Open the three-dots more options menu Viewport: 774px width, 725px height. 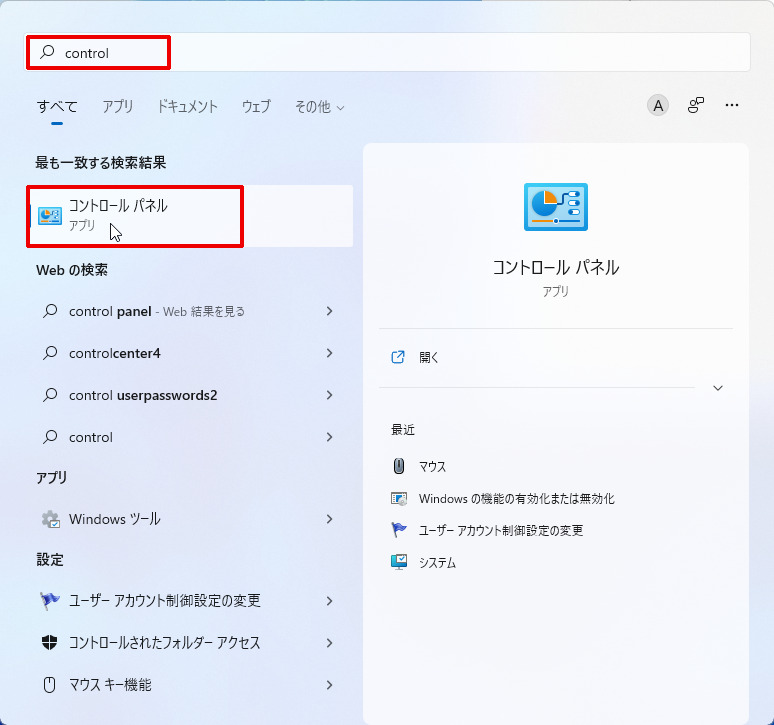[x=732, y=105]
